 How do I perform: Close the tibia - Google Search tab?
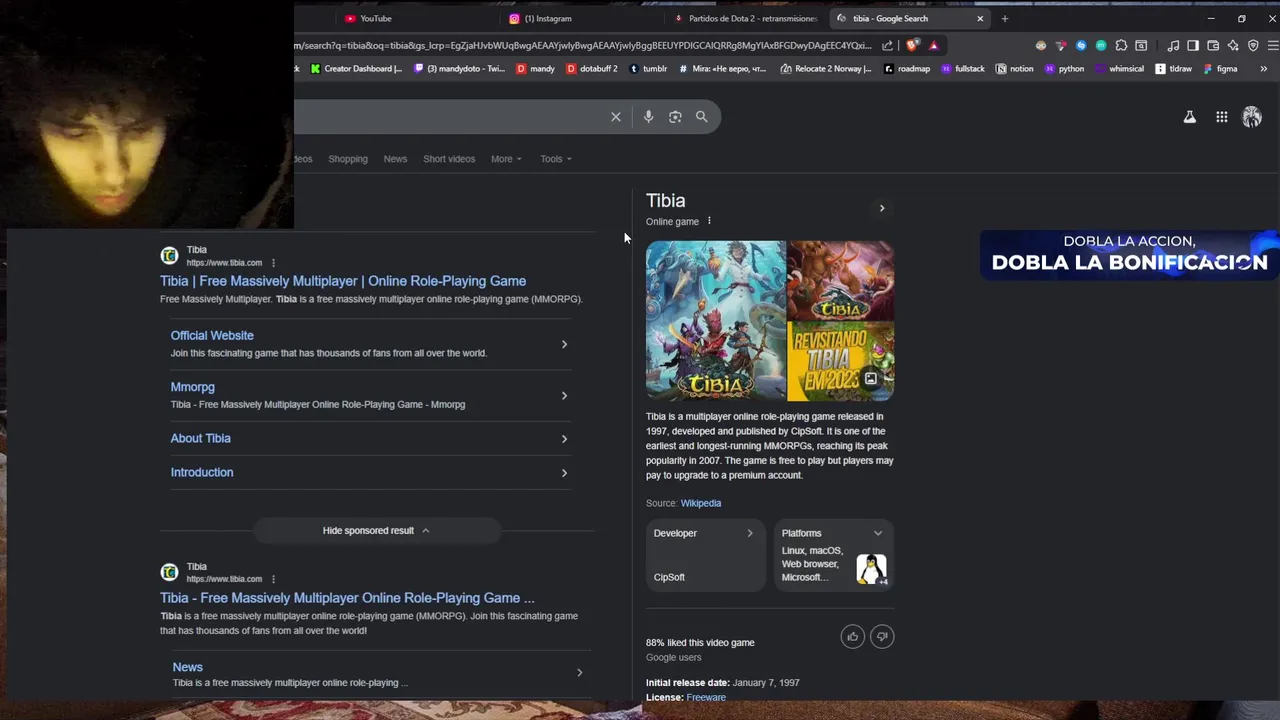980,18
